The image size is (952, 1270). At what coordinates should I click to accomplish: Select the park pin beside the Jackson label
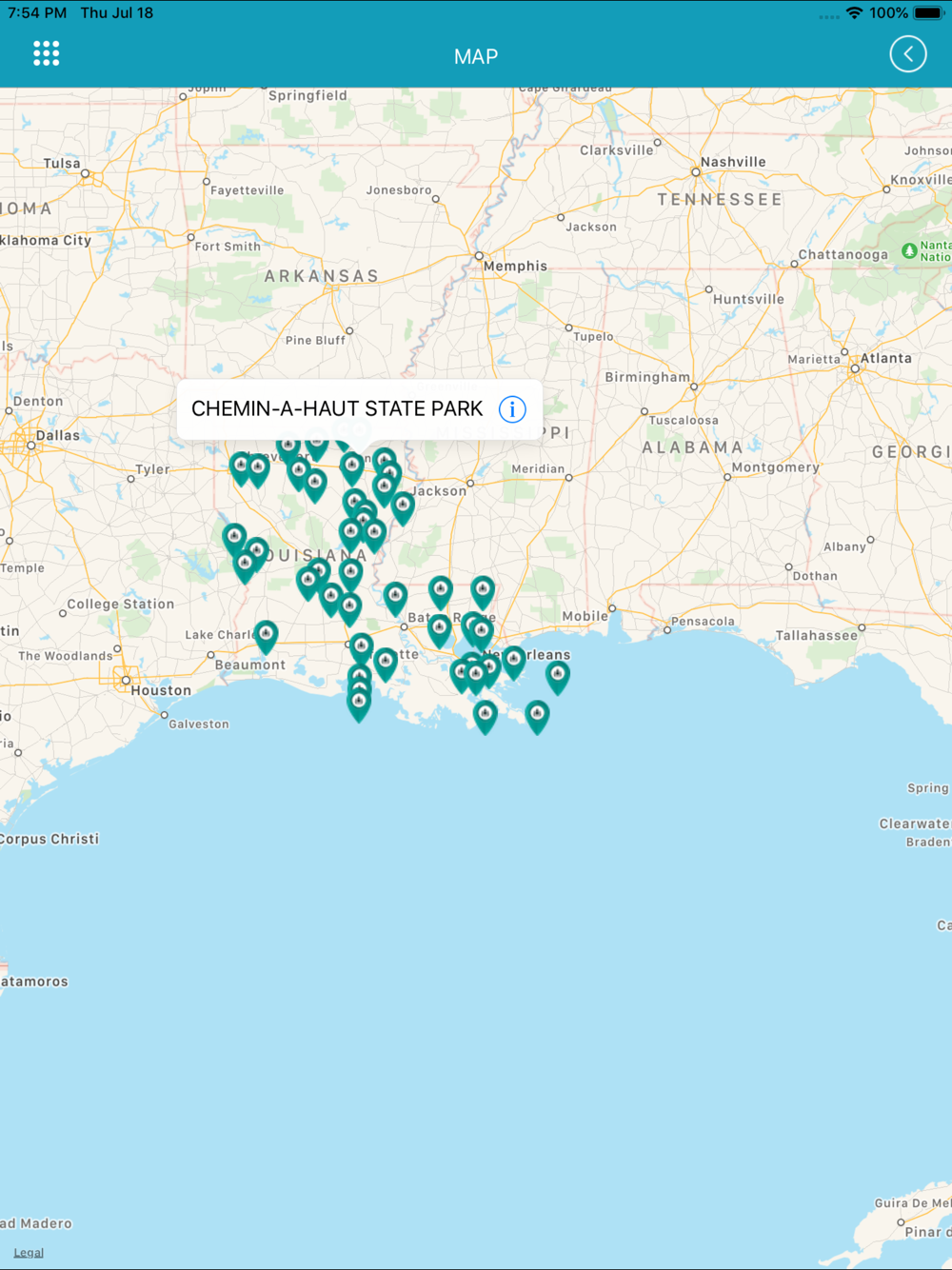(x=403, y=507)
